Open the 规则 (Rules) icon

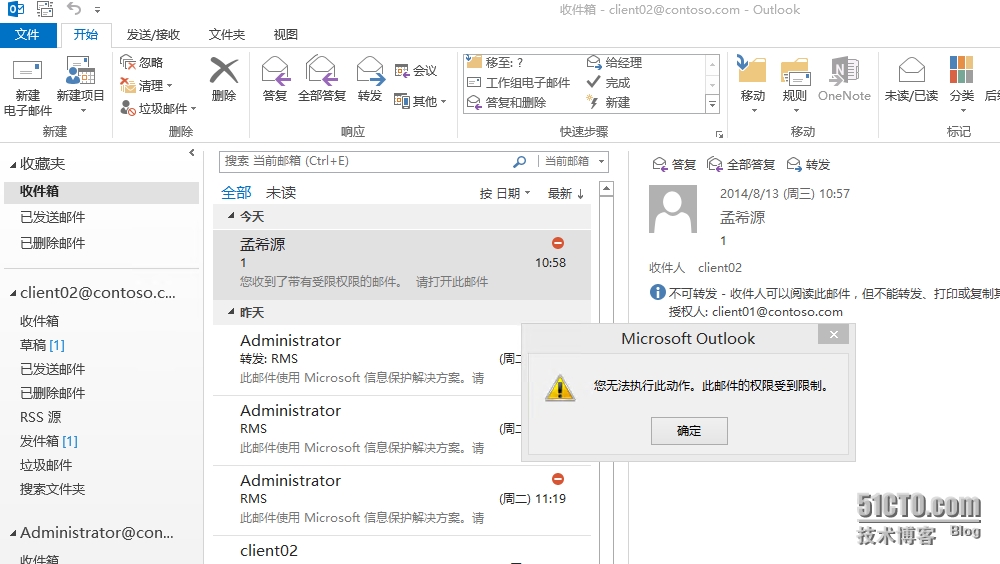795,73
